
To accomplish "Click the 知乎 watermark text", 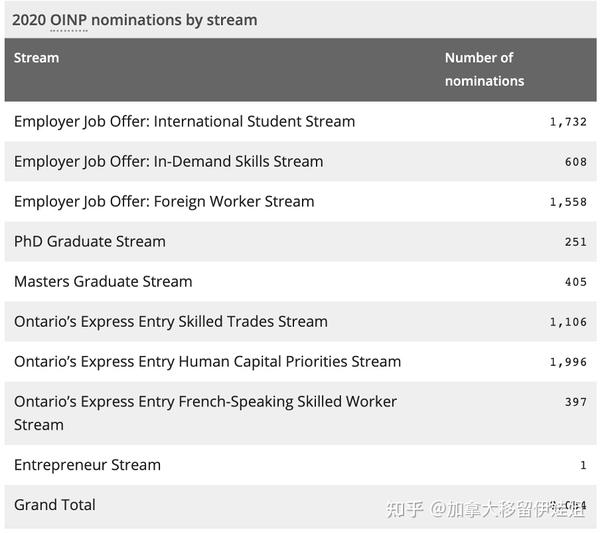I will [x=405, y=509].
